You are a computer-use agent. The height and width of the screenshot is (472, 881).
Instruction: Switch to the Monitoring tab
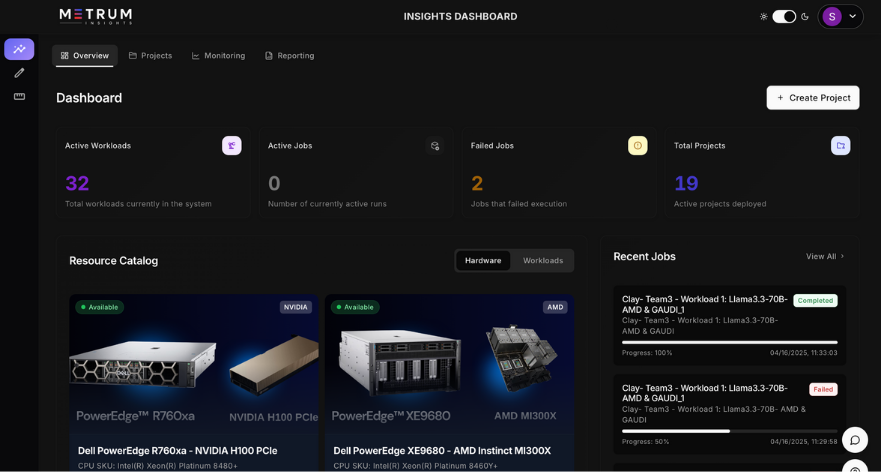tap(219, 56)
